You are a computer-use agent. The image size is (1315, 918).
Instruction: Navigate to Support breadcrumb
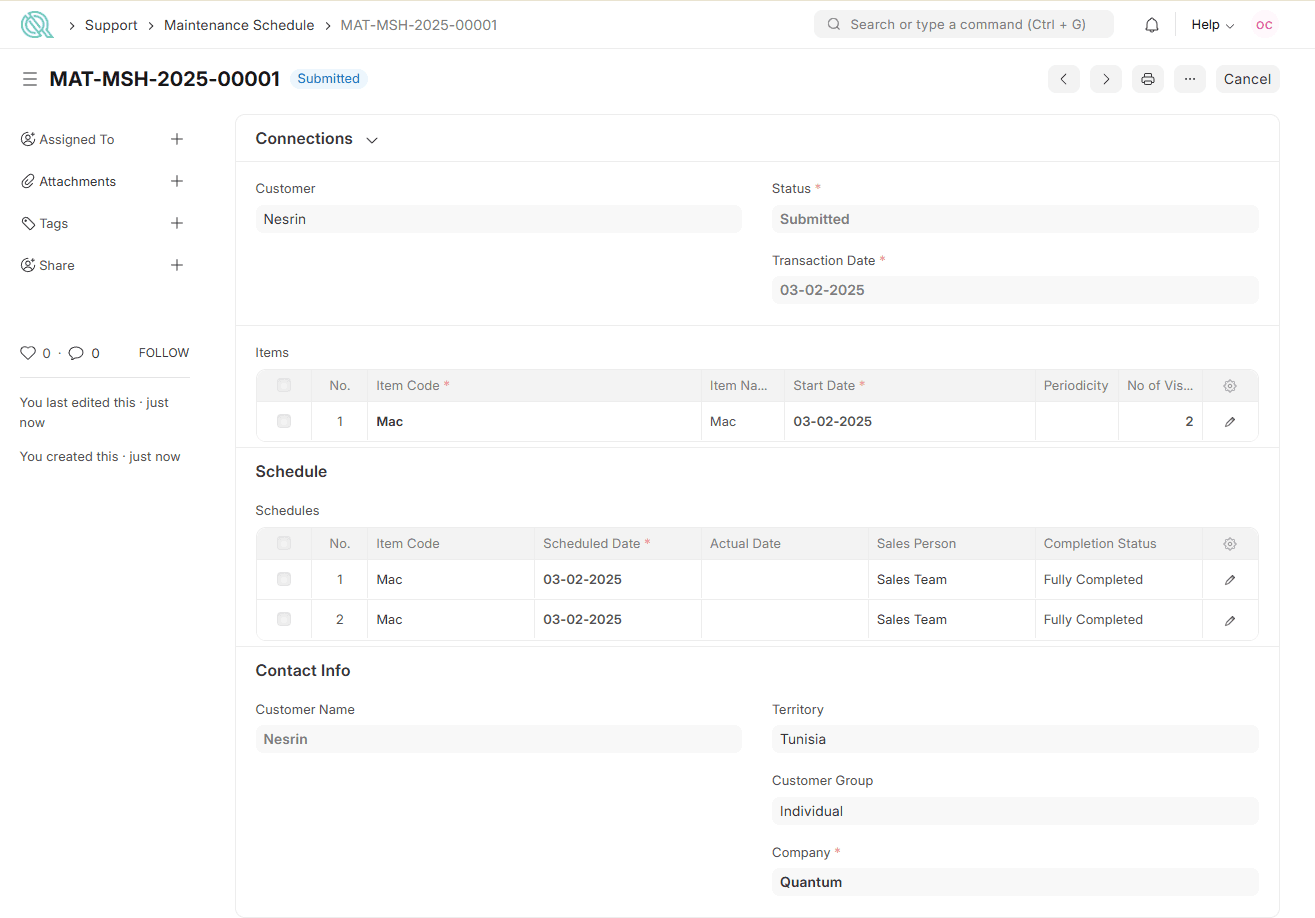[111, 25]
